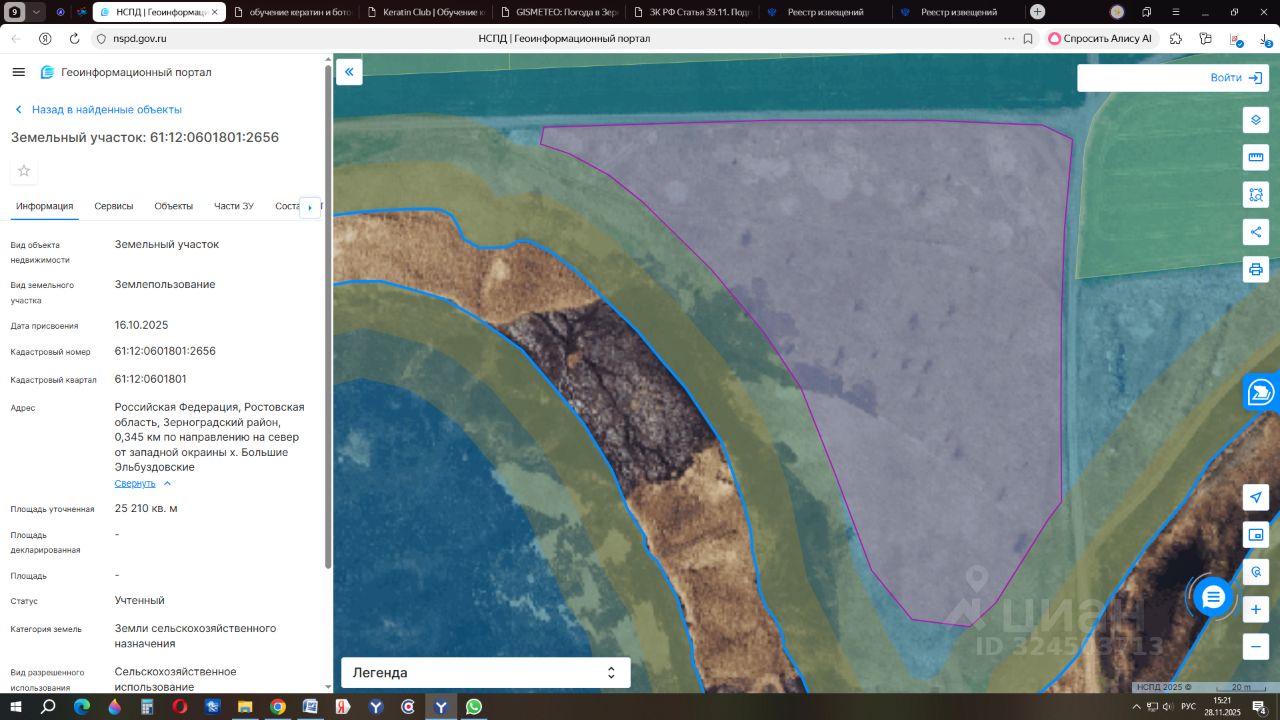Screen dimensions: 1280x720
Task: Bookmark this page in the address bar
Action: click(x=1028, y=39)
